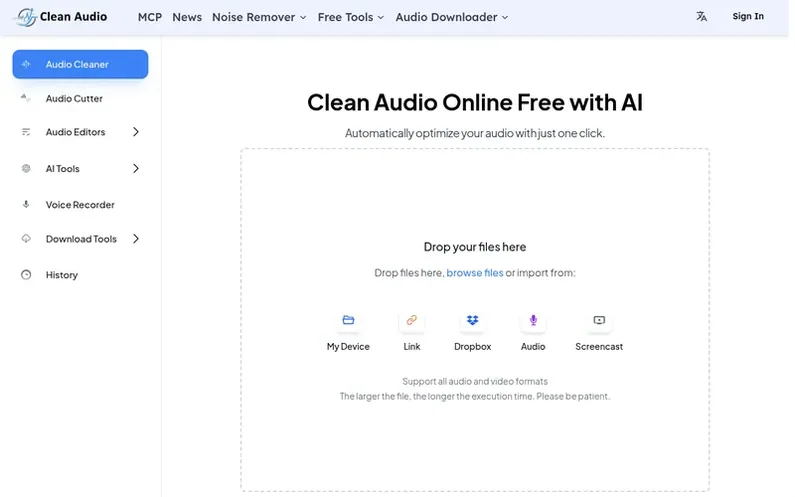Screen dimensions: 795x497
Task: Select Noise Remover menu label
Action: [x=254, y=17]
